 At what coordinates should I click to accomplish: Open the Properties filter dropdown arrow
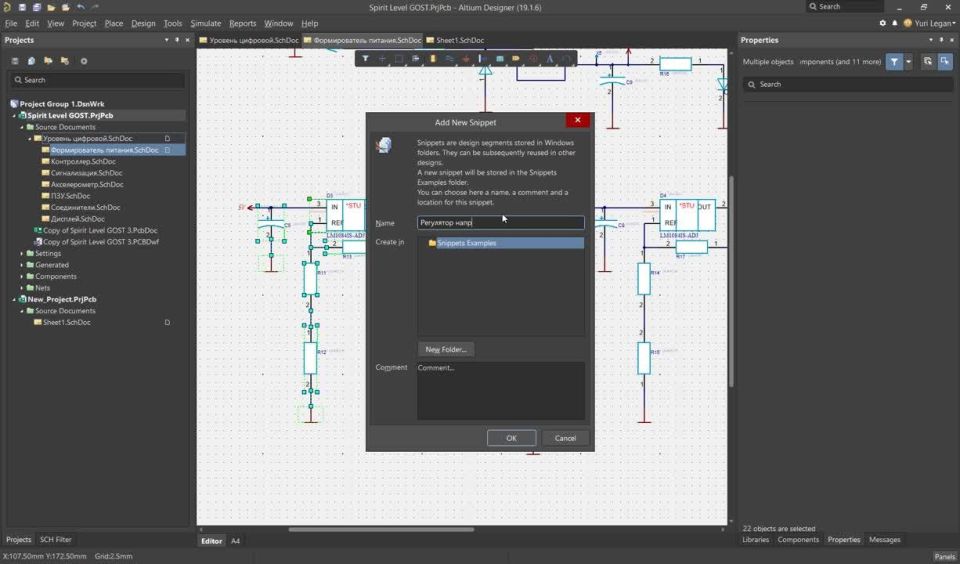(x=909, y=62)
